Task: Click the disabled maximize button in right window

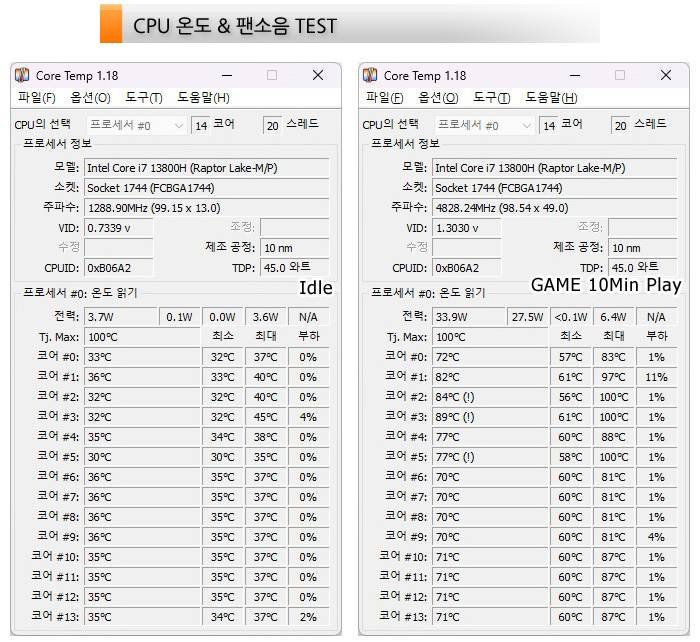Action: click(x=620, y=75)
